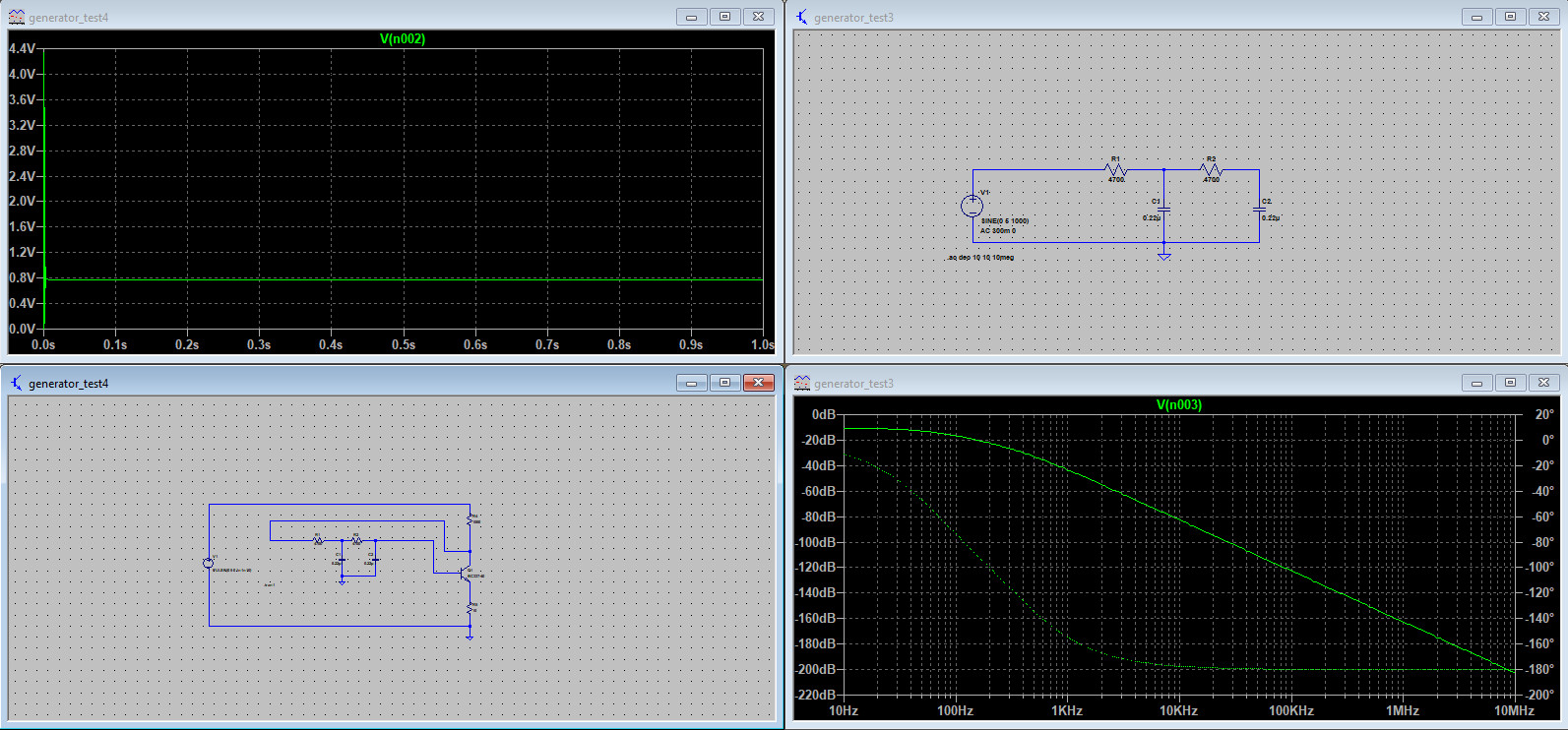This screenshot has width=1568, height=730.
Task: Click the -220dB magnitude axis label
Action: (816, 695)
